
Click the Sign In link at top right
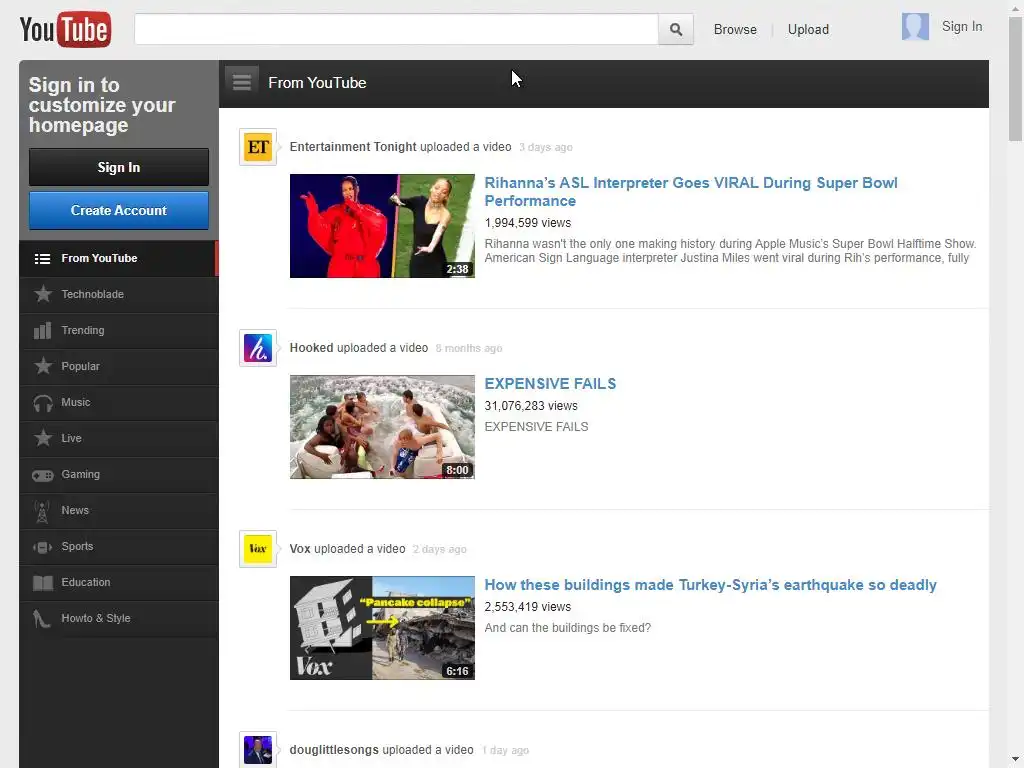coord(961,27)
